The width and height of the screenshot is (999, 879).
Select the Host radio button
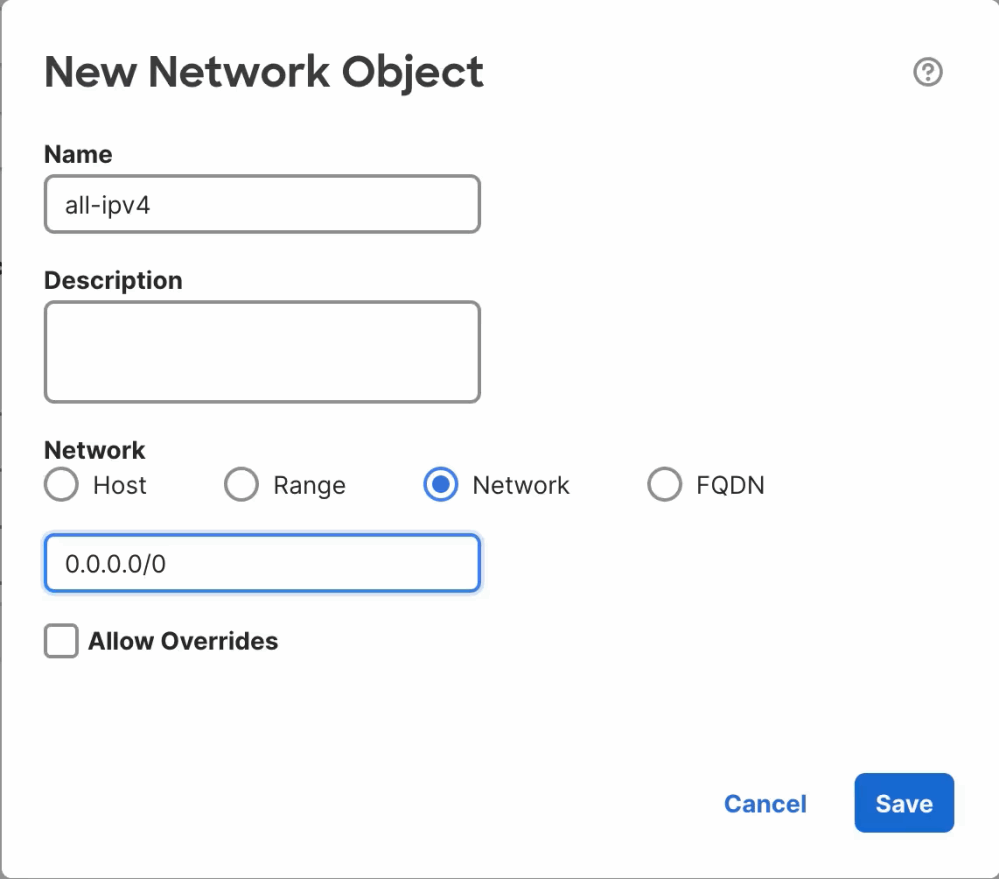click(61, 485)
